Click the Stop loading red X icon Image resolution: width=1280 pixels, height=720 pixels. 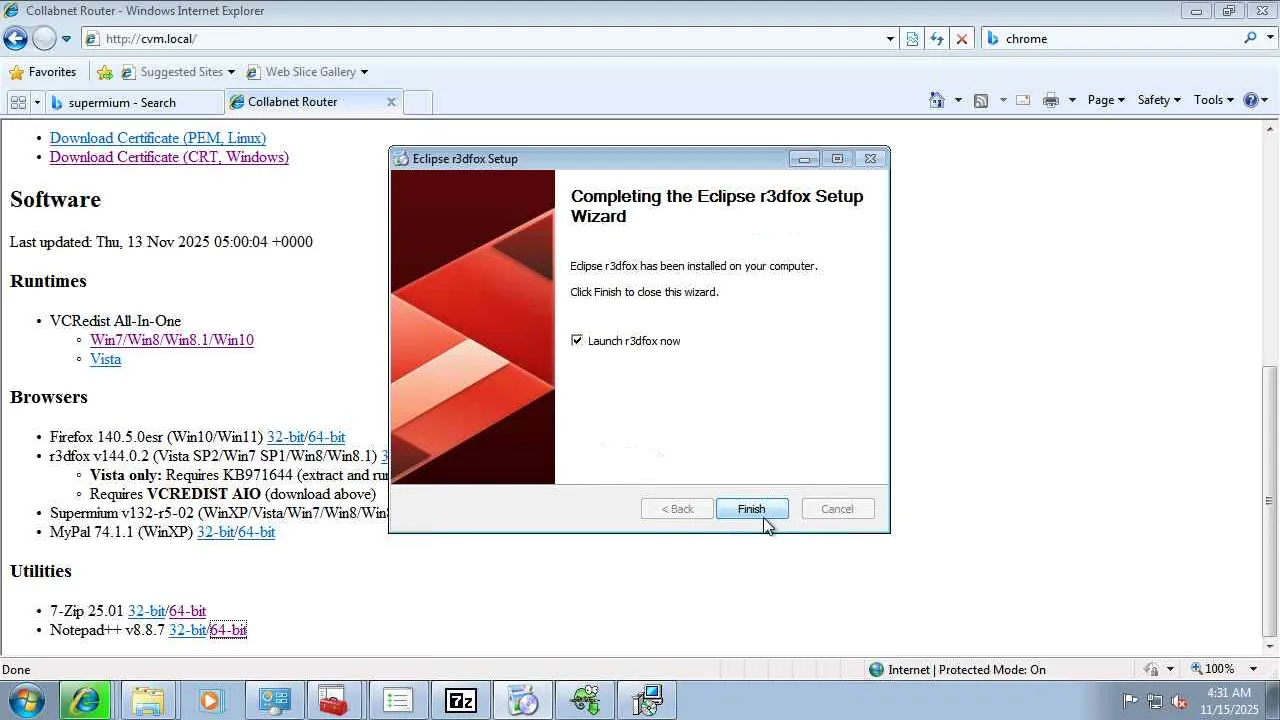click(961, 39)
